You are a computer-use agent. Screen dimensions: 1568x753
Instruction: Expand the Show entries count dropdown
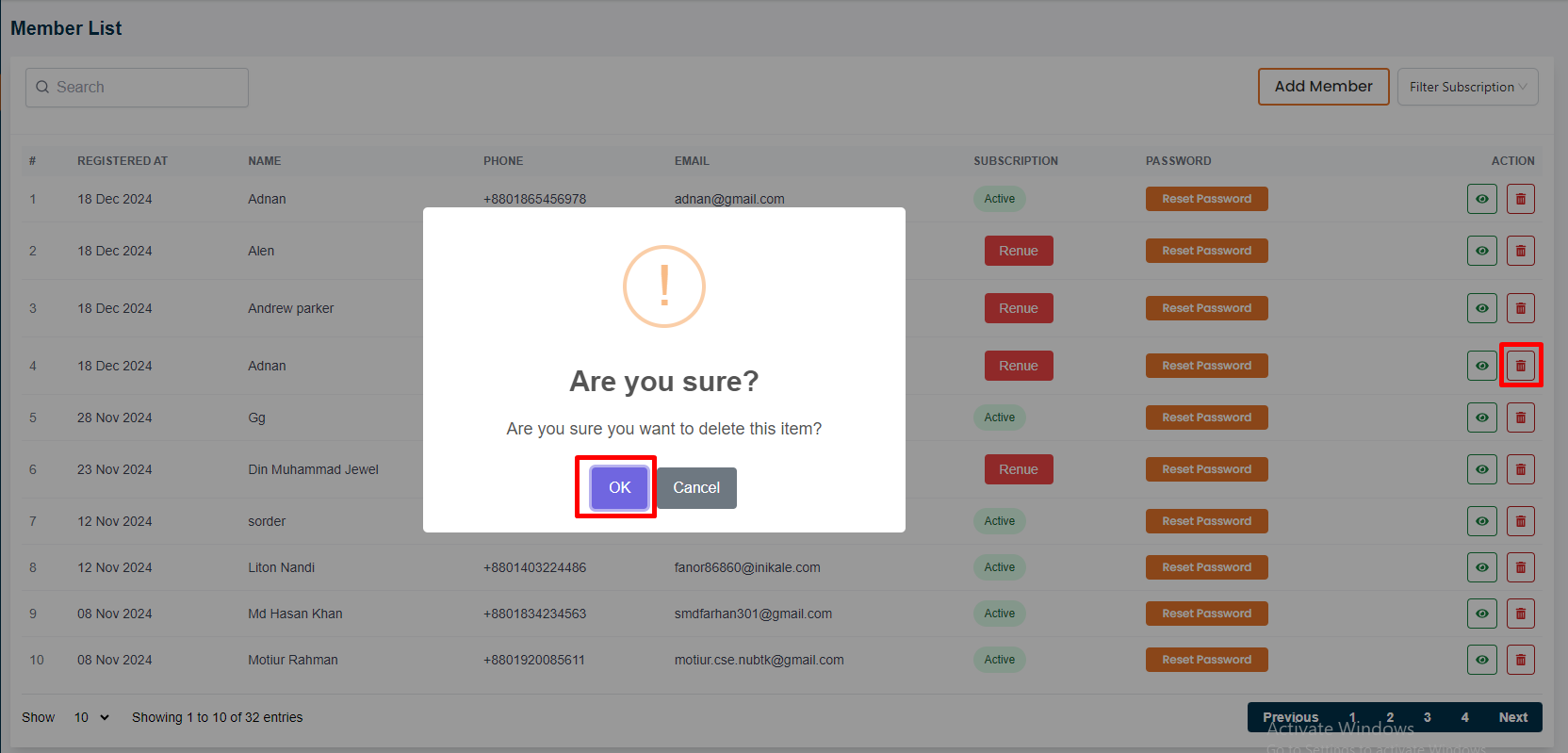(x=91, y=717)
